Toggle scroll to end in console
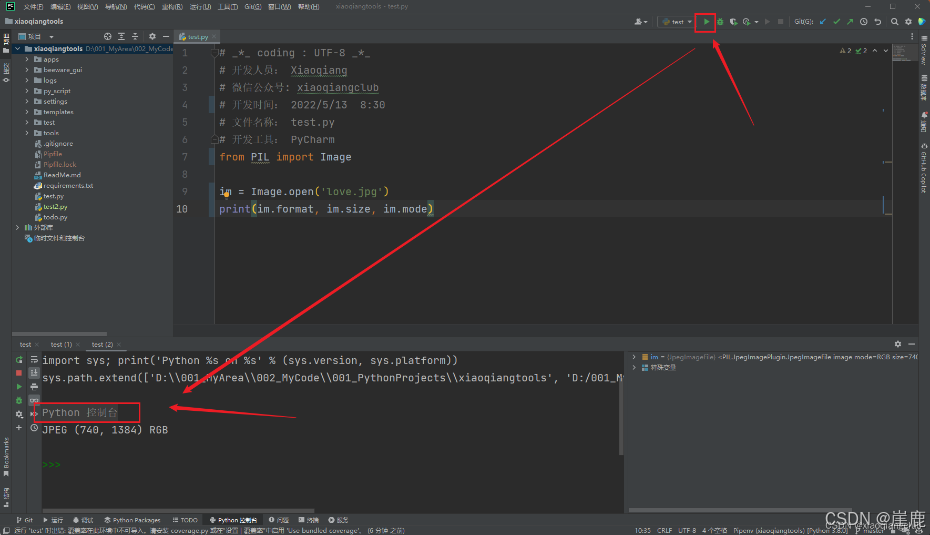The width and height of the screenshot is (930, 535). (x=34, y=373)
